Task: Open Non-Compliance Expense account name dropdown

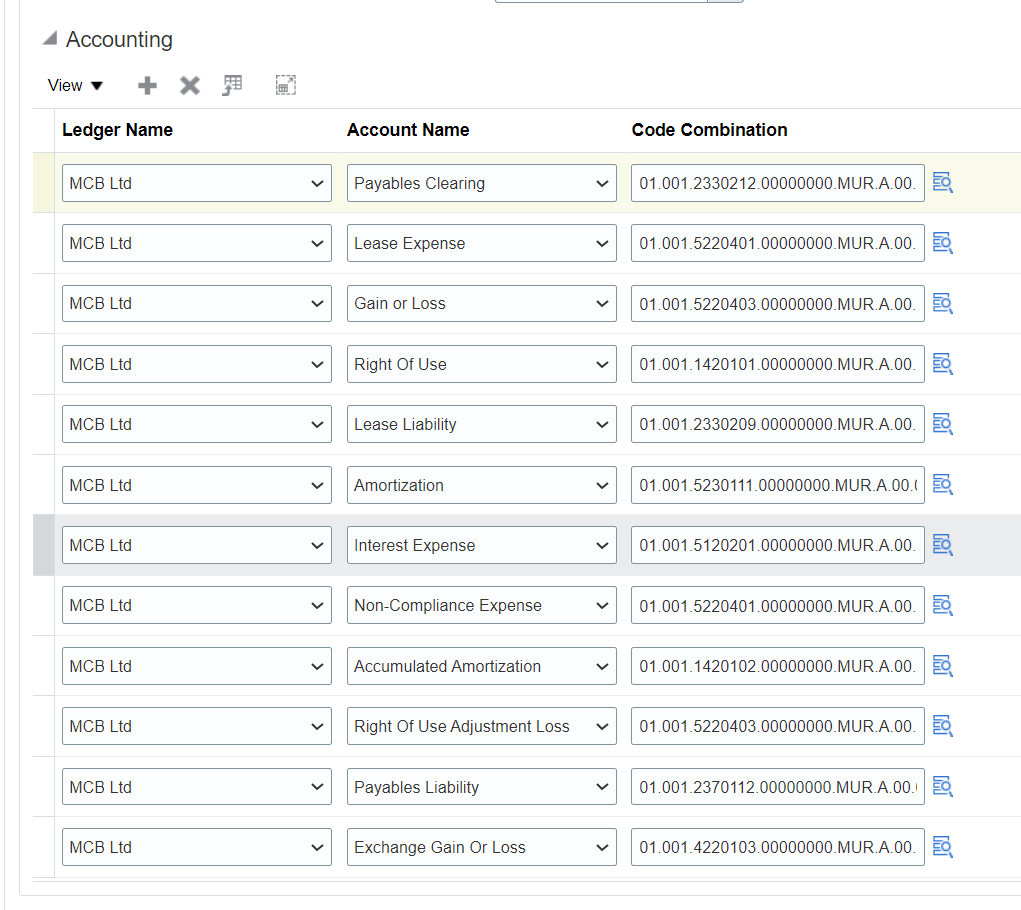Action: coord(481,605)
